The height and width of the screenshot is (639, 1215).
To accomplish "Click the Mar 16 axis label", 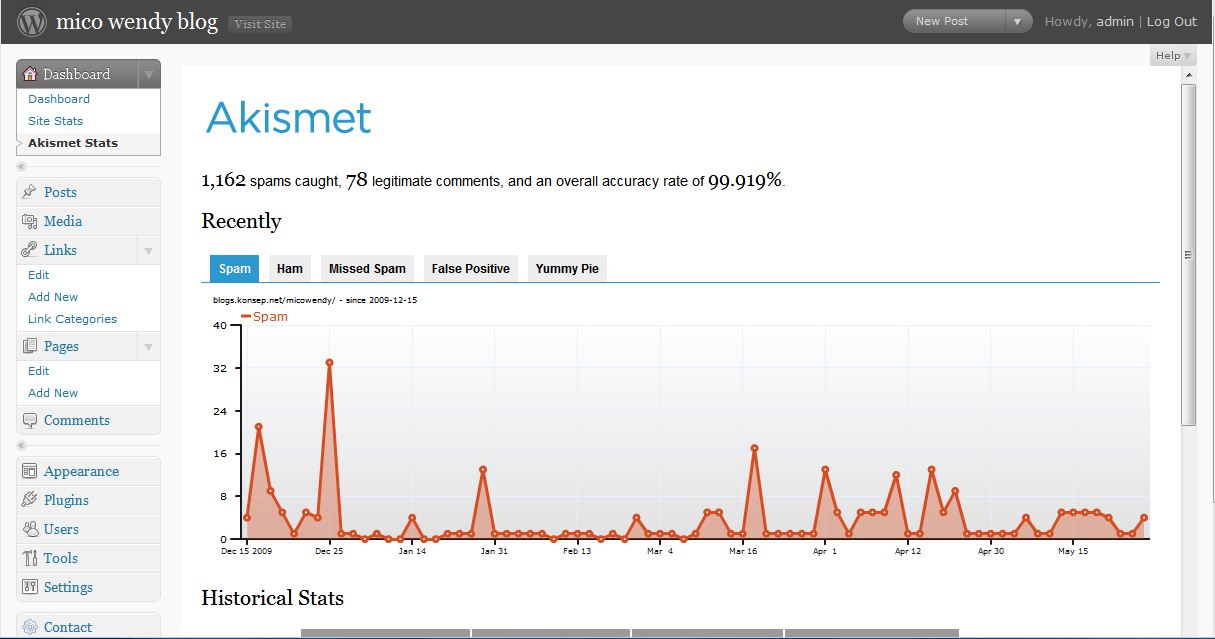I will [743, 550].
